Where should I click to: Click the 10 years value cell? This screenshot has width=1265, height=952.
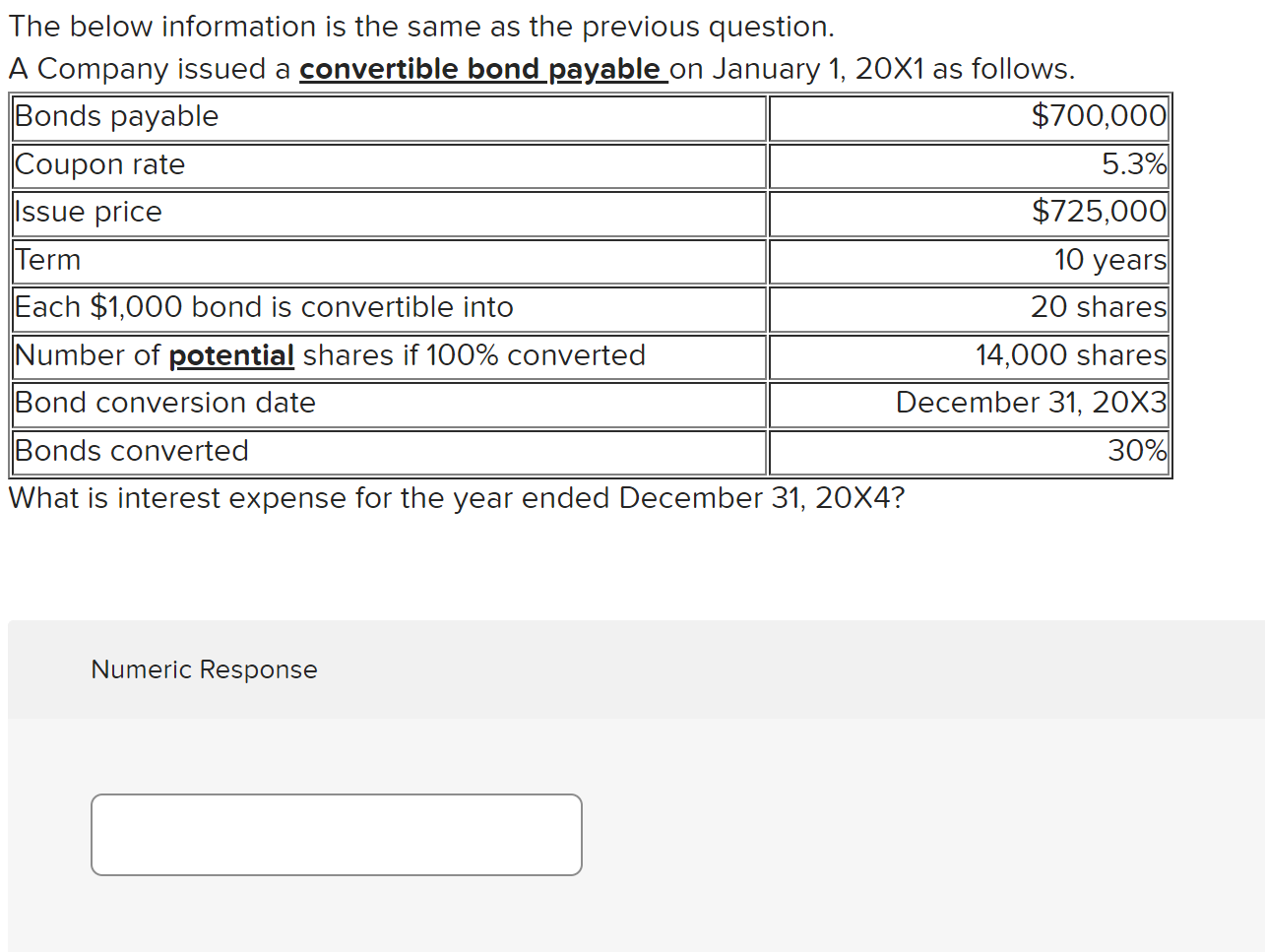coord(1100,260)
